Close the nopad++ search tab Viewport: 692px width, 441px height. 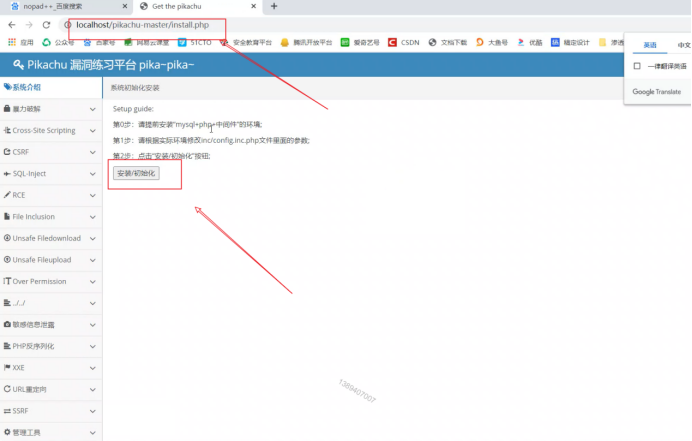point(125,6)
